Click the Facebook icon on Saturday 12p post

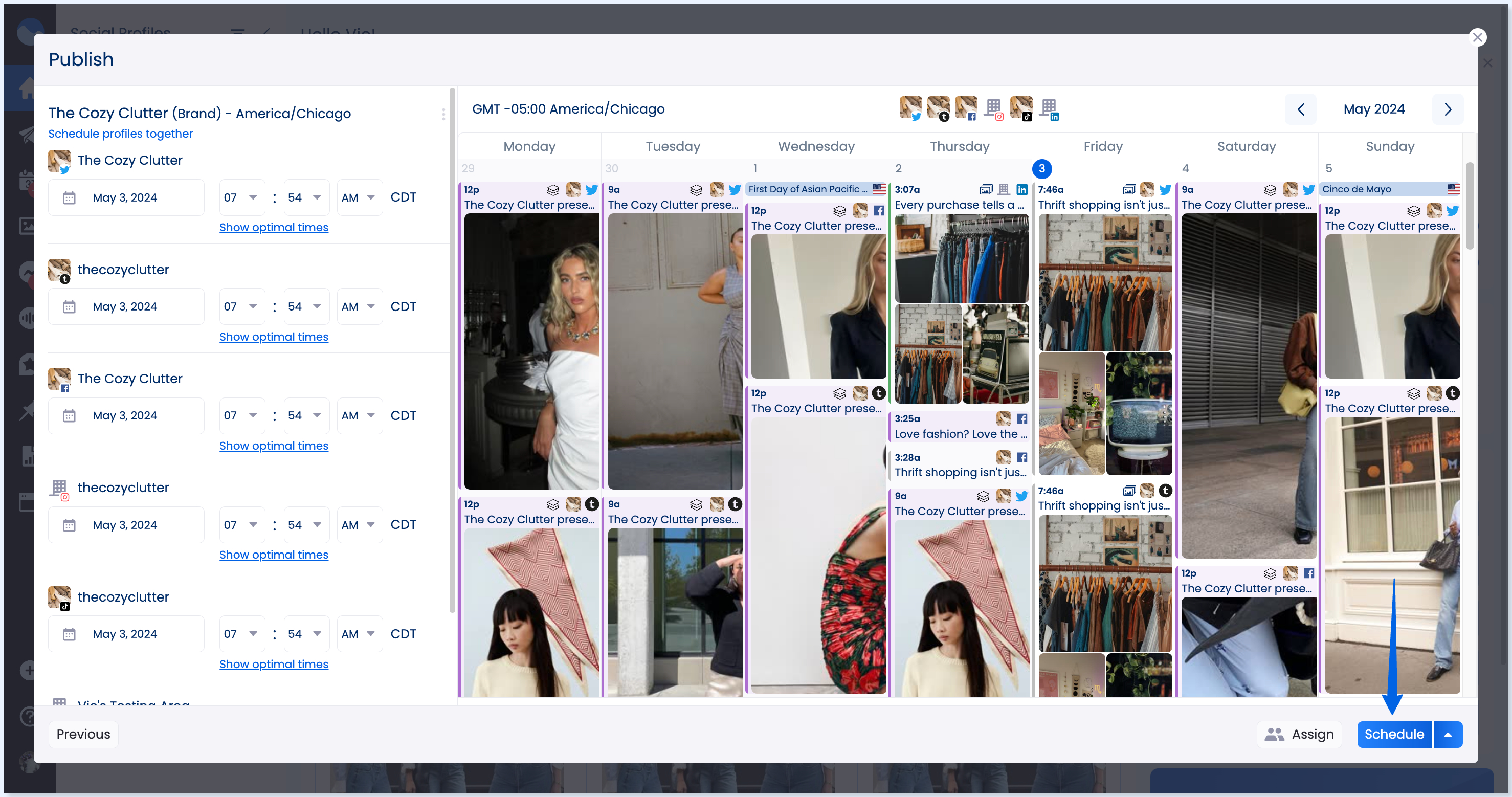click(x=1309, y=573)
